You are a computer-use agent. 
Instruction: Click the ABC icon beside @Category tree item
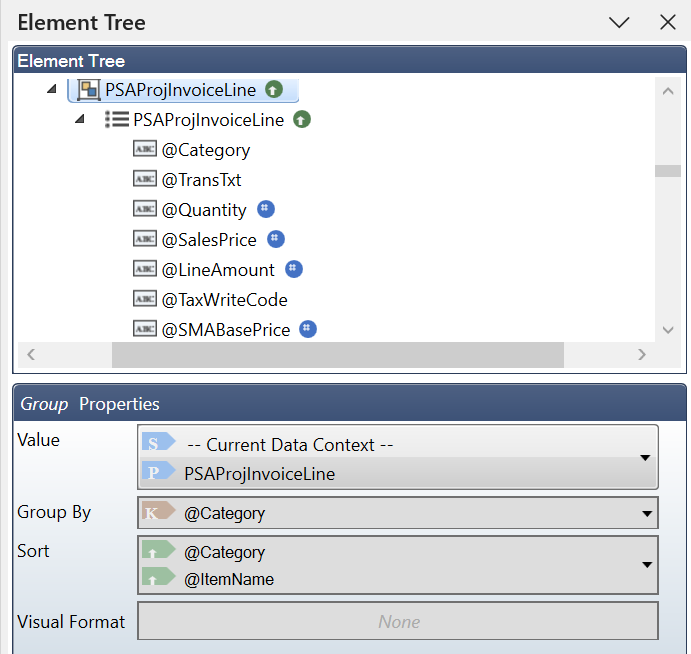click(144, 150)
